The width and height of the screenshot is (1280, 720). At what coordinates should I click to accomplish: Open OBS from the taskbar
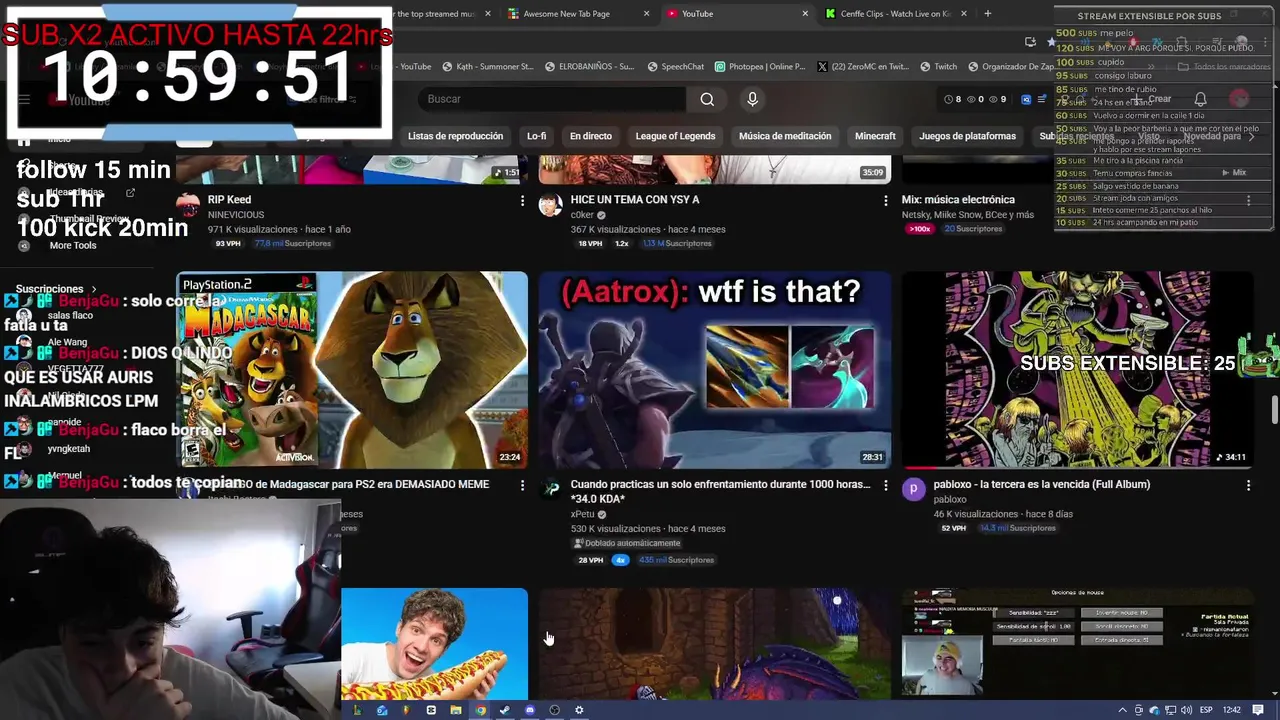554,710
